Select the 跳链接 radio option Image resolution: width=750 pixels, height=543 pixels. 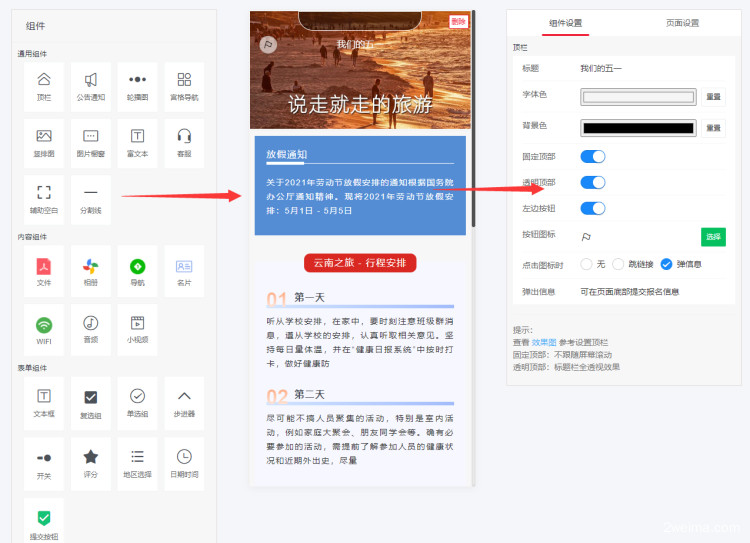point(620,265)
